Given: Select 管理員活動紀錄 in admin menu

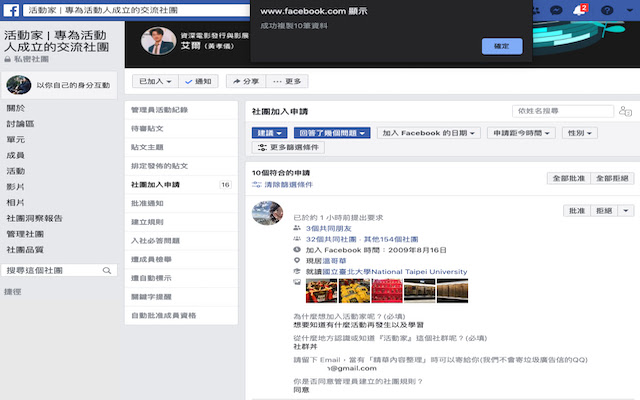Looking at the screenshot, I should click(x=181, y=110).
